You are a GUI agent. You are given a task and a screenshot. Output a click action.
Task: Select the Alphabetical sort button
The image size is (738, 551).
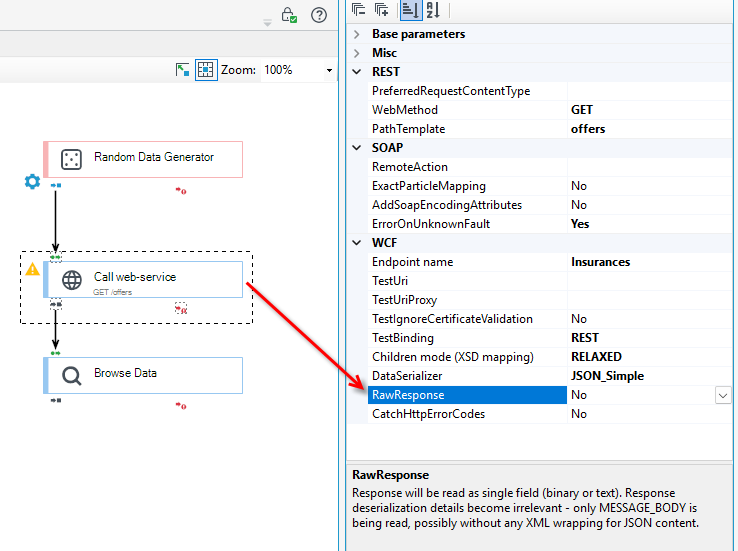(x=433, y=10)
